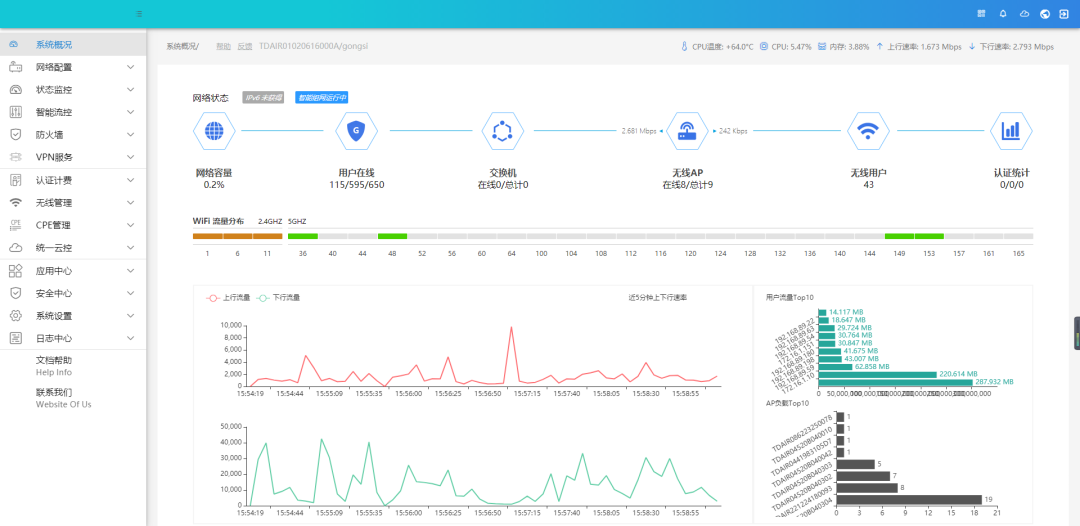Click the 防火墙 shield sidebar icon

point(16,134)
